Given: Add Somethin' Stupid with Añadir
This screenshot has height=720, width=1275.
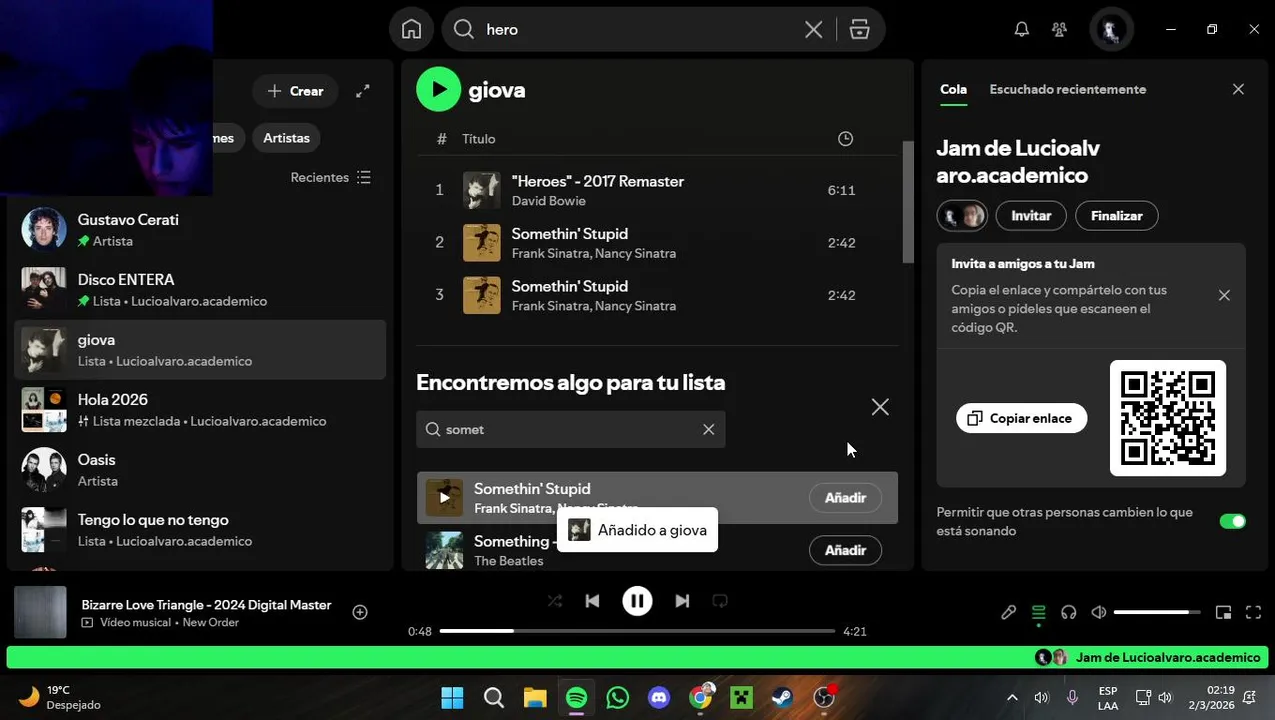Looking at the screenshot, I should tap(845, 498).
